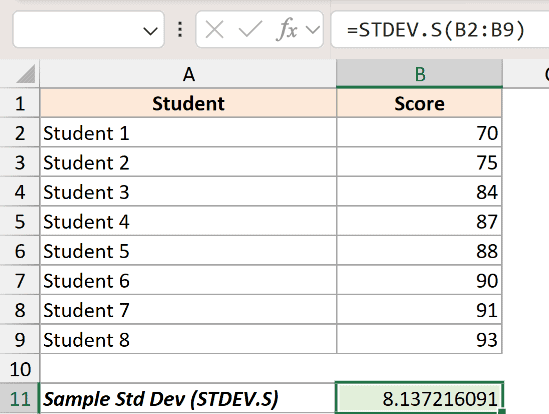Select the 'Student 4' cell

coord(188,221)
